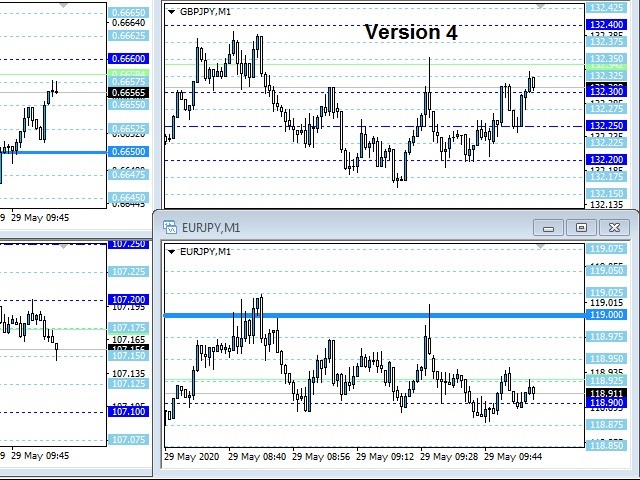Screen dimensions: 640x480
Task: Click the 0.66600 price label
Action: [129, 58]
